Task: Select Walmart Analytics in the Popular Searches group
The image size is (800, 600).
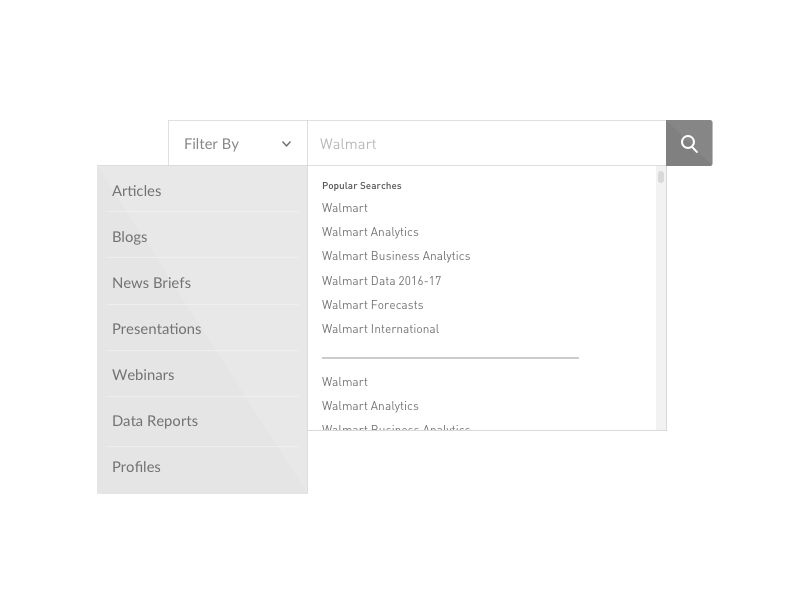Action: point(370,232)
